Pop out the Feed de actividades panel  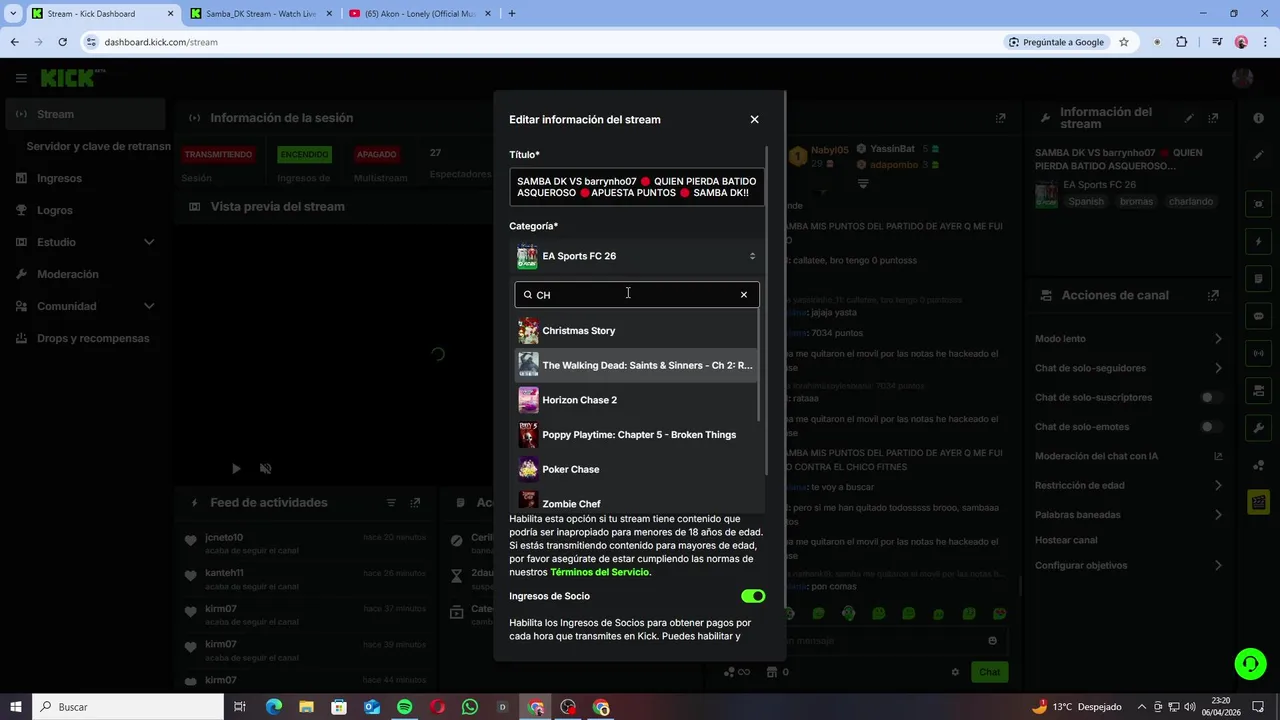pyautogui.click(x=415, y=503)
